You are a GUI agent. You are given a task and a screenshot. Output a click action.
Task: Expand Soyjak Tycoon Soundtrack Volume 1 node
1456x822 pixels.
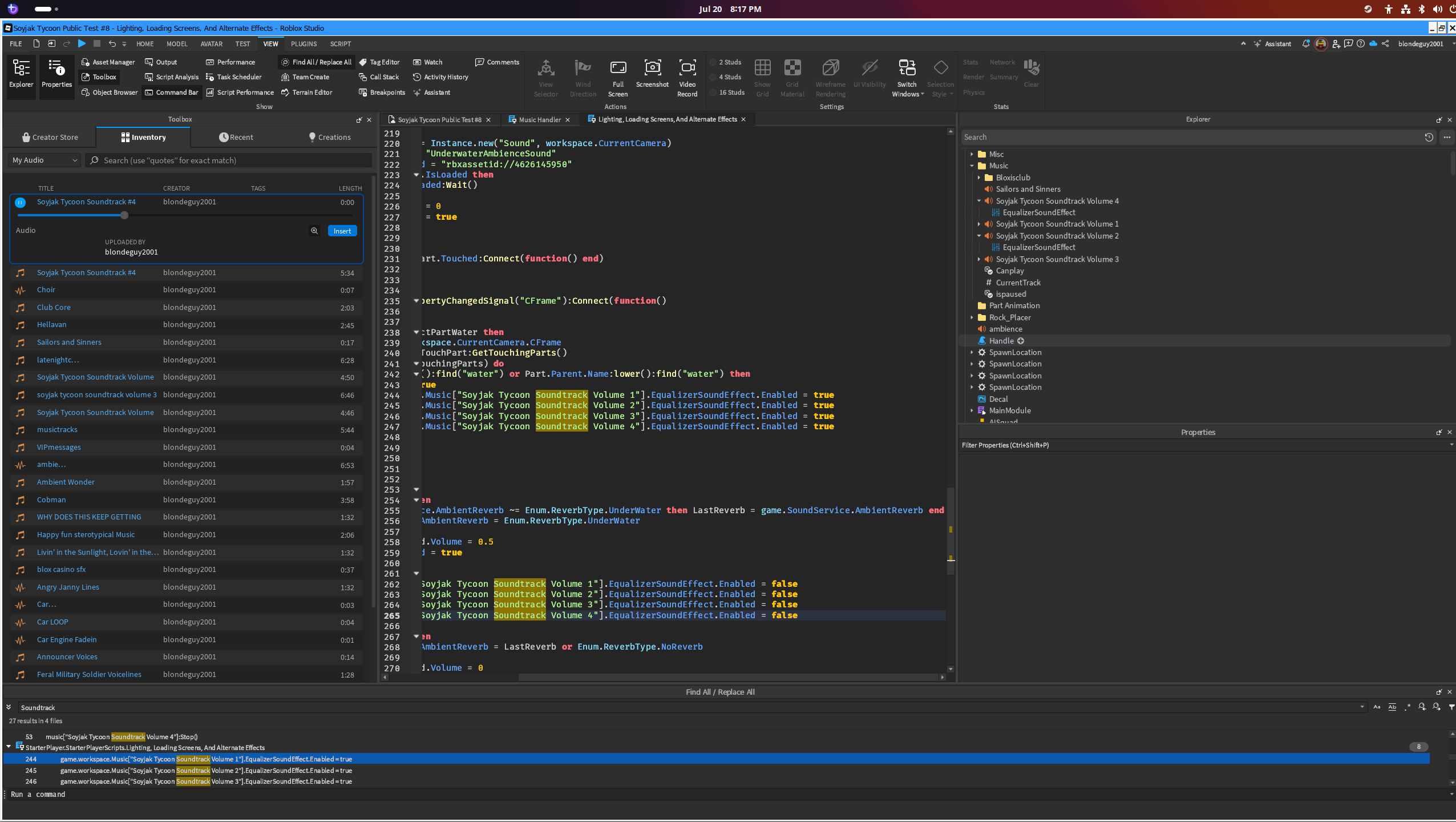pos(978,224)
